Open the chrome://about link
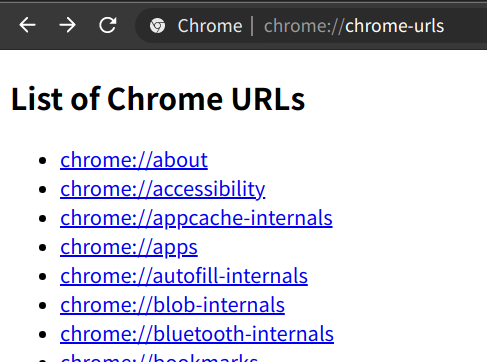Viewport: 487px width, 362px height. point(134,160)
